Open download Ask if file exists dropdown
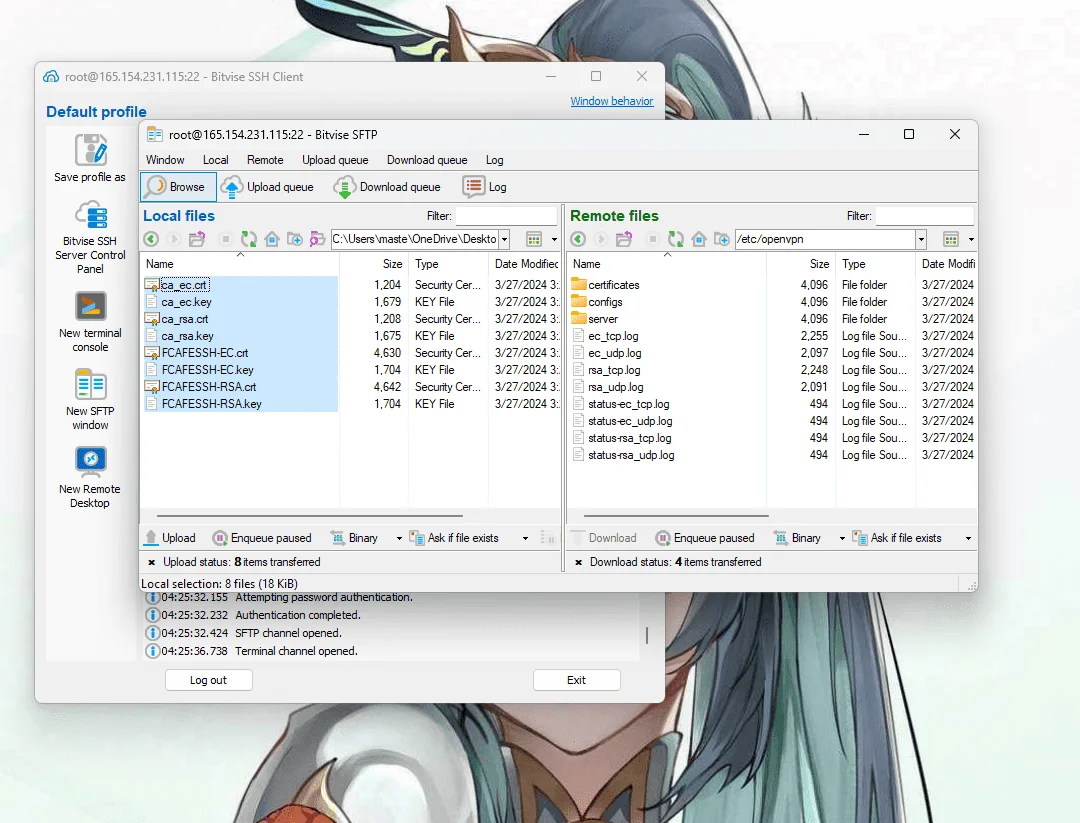This screenshot has height=823, width=1080. (968, 538)
